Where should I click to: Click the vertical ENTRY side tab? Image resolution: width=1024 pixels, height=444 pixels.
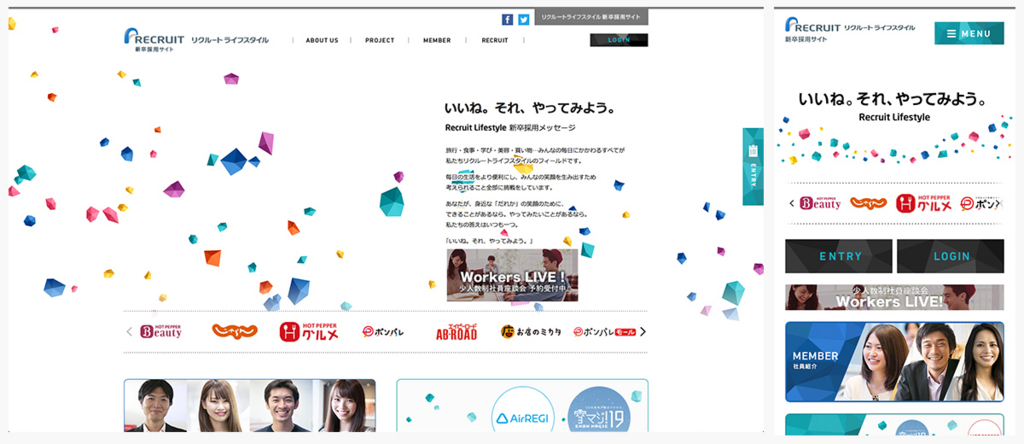(753, 166)
